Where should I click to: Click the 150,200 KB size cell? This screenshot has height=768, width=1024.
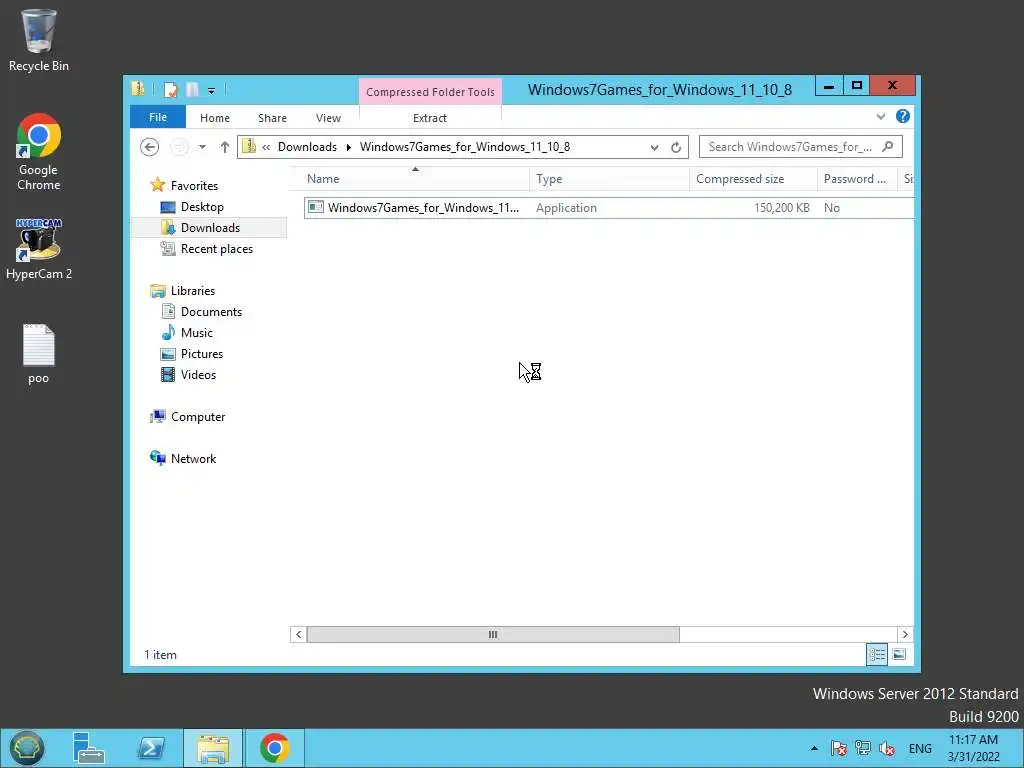click(782, 208)
